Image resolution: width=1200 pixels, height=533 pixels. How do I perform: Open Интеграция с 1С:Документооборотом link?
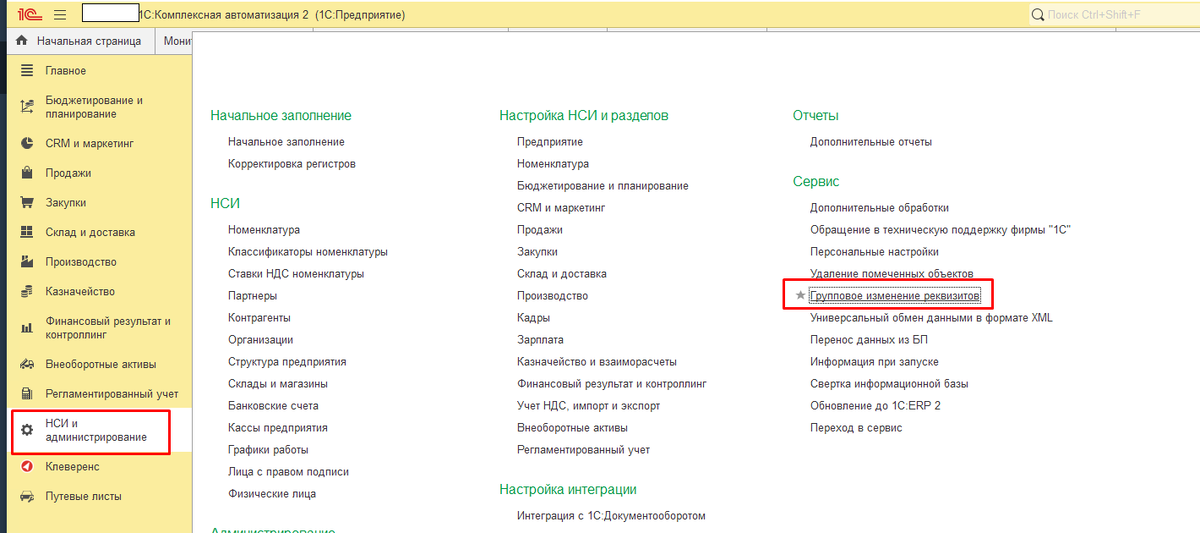[611, 516]
